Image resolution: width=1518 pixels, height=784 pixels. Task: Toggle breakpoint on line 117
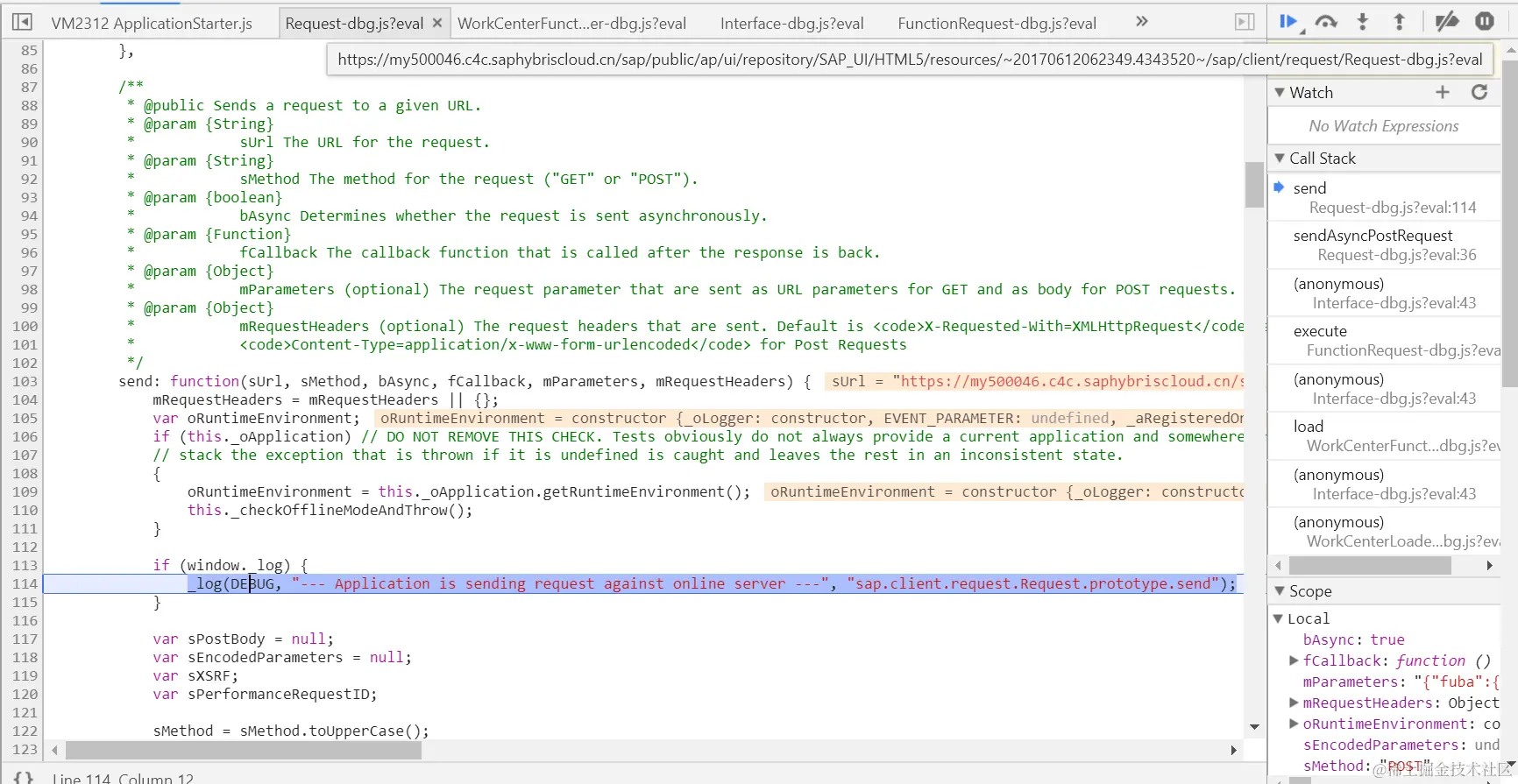pos(25,639)
